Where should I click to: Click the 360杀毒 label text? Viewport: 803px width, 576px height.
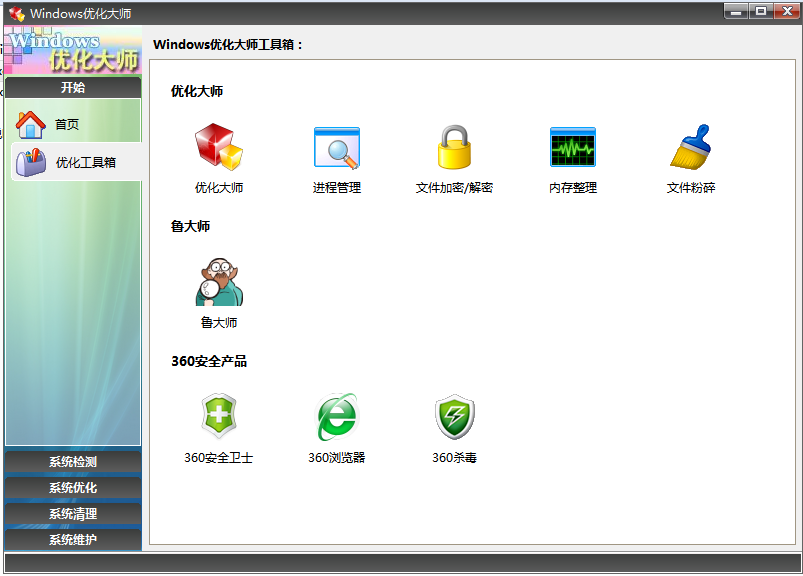click(x=455, y=458)
